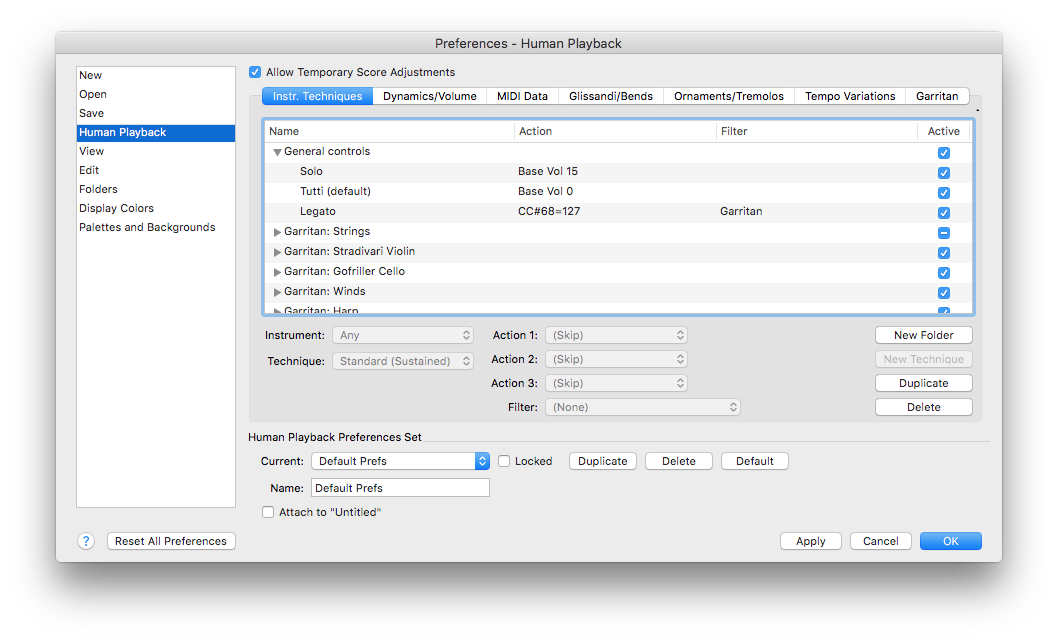This screenshot has height=642, width=1058.
Task: Open the Action 3 dropdown
Action: (616, 383)
